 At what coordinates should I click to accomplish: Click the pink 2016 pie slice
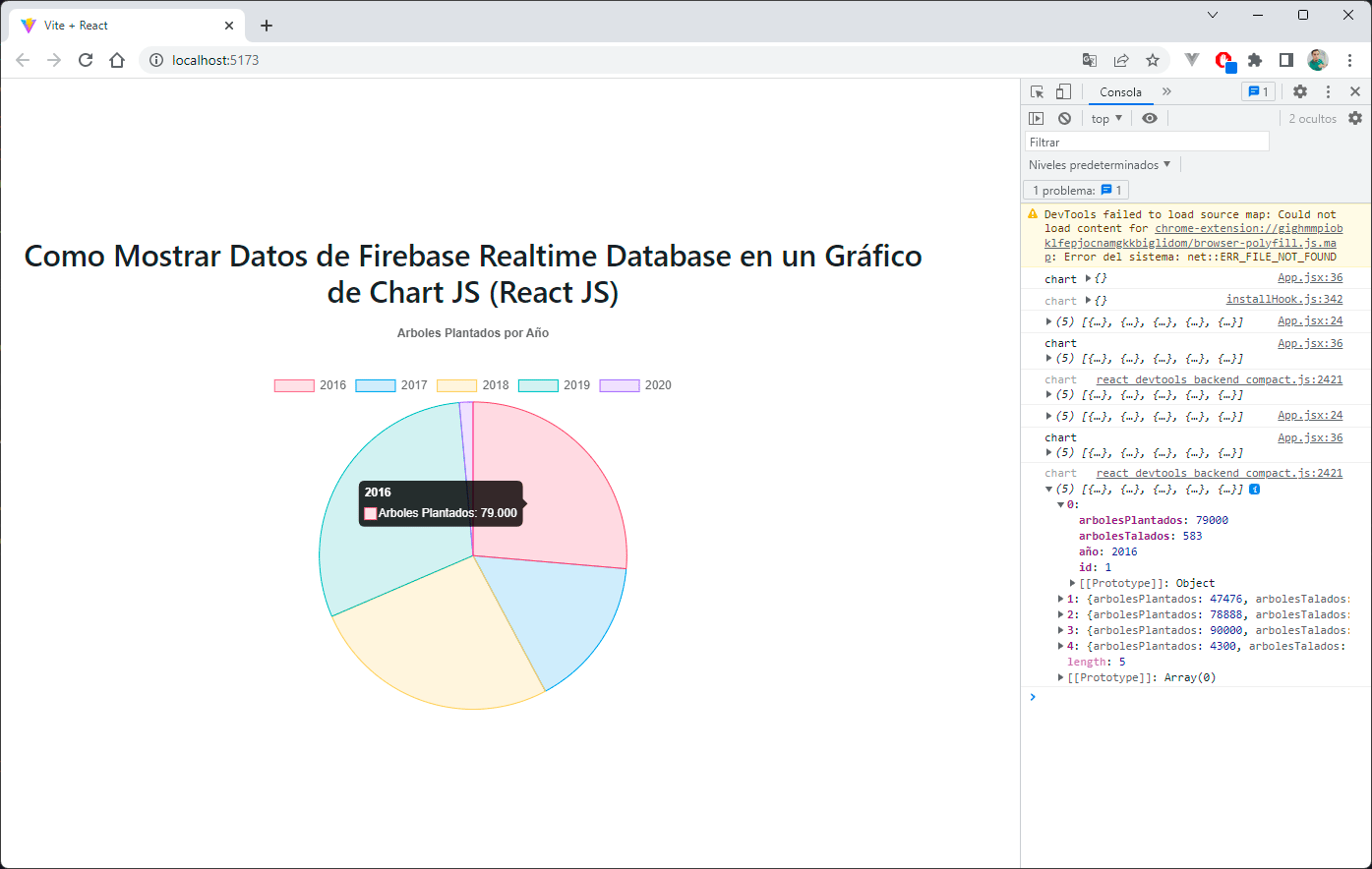click(x=561, y=482)
